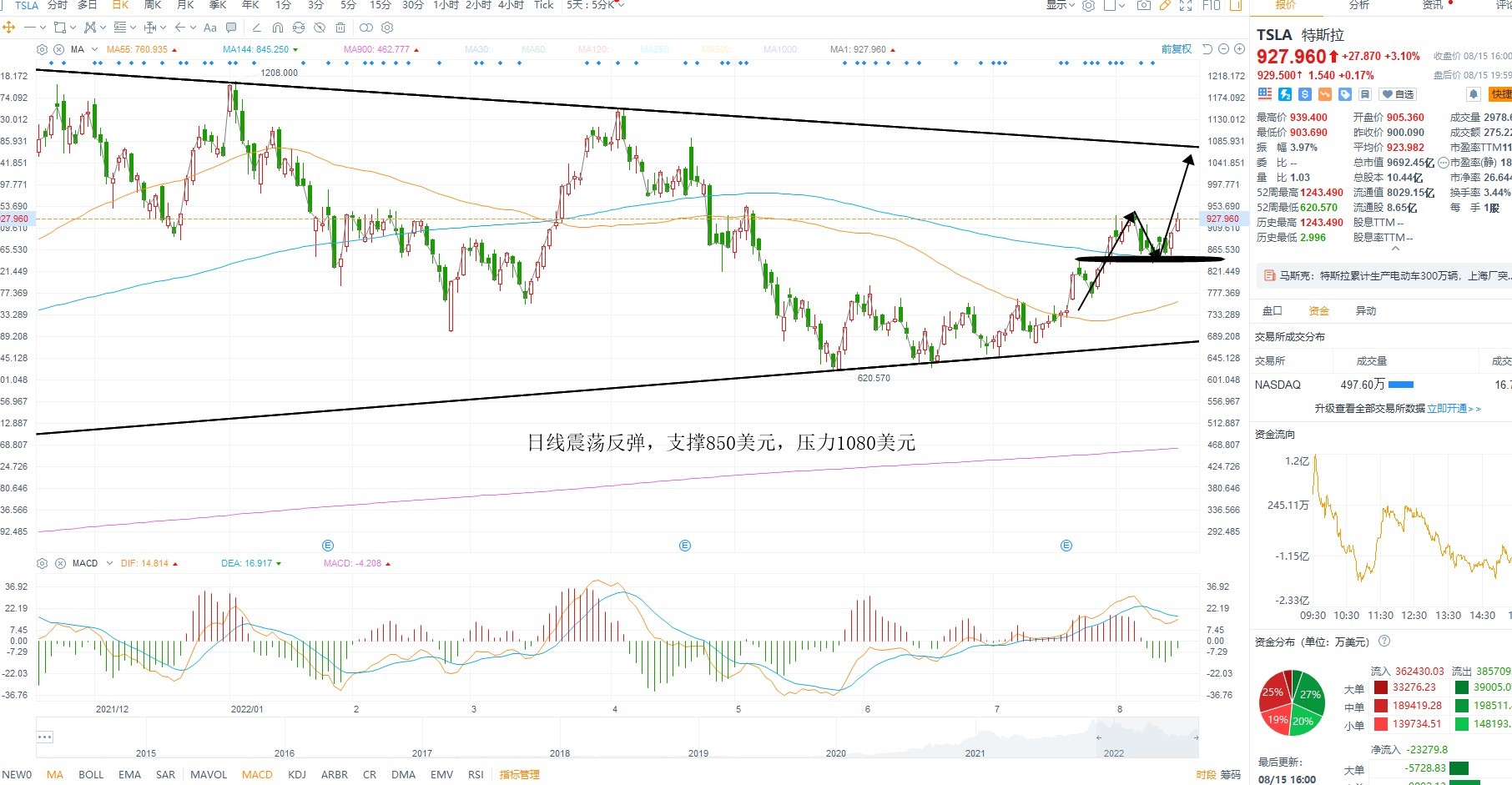Open the price alert bell icon
Screen dimensions: 1512x785
1474,94
